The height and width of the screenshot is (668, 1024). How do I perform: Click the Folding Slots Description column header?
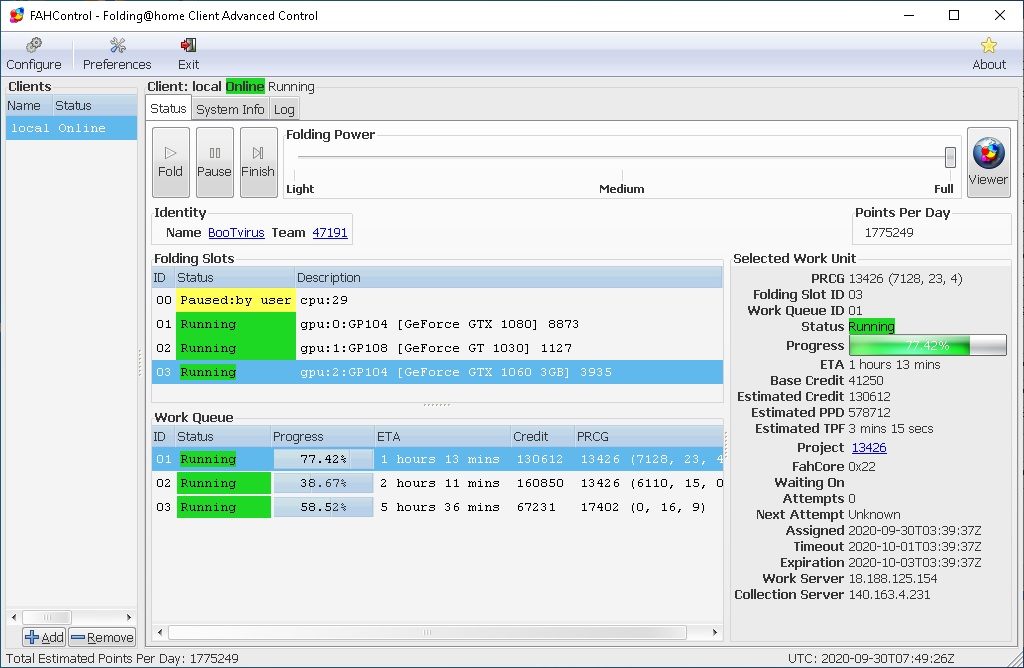pyautogui.click(x=508, y=278)
